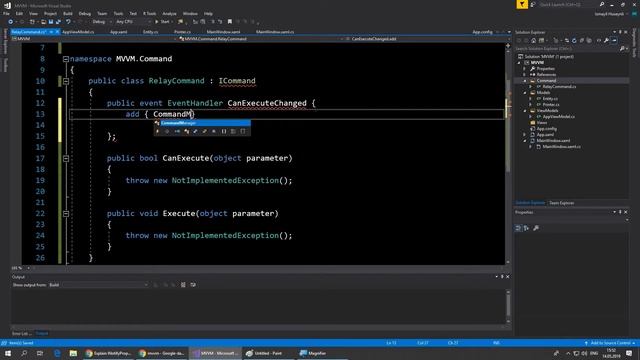This screenshot has width=640, height=360.
Task: Collapse the Execute method outlining block
Action: click(66, 213)
